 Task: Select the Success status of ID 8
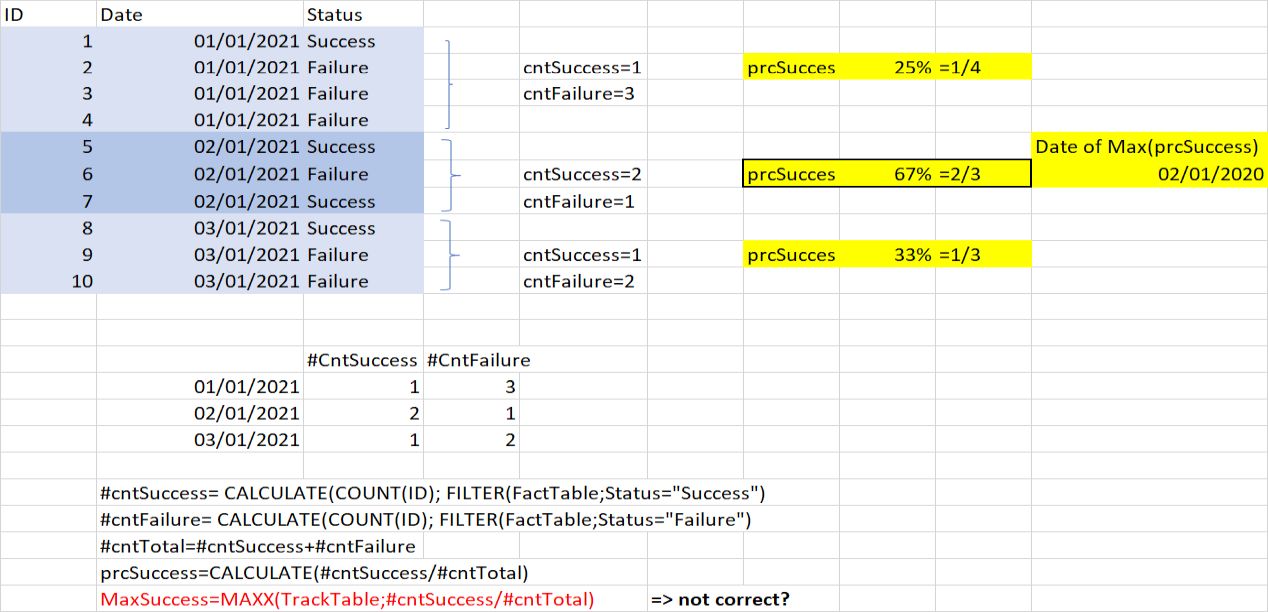(363, 228)
